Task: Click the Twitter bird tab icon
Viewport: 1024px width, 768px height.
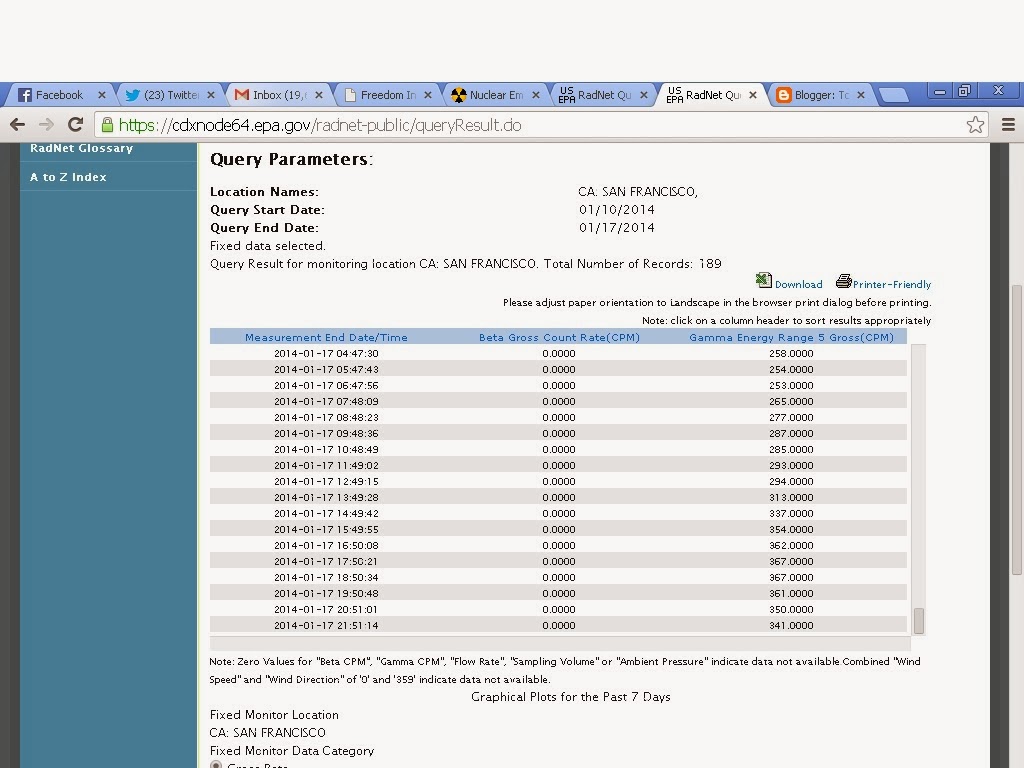Action: (x=133, y=95)
